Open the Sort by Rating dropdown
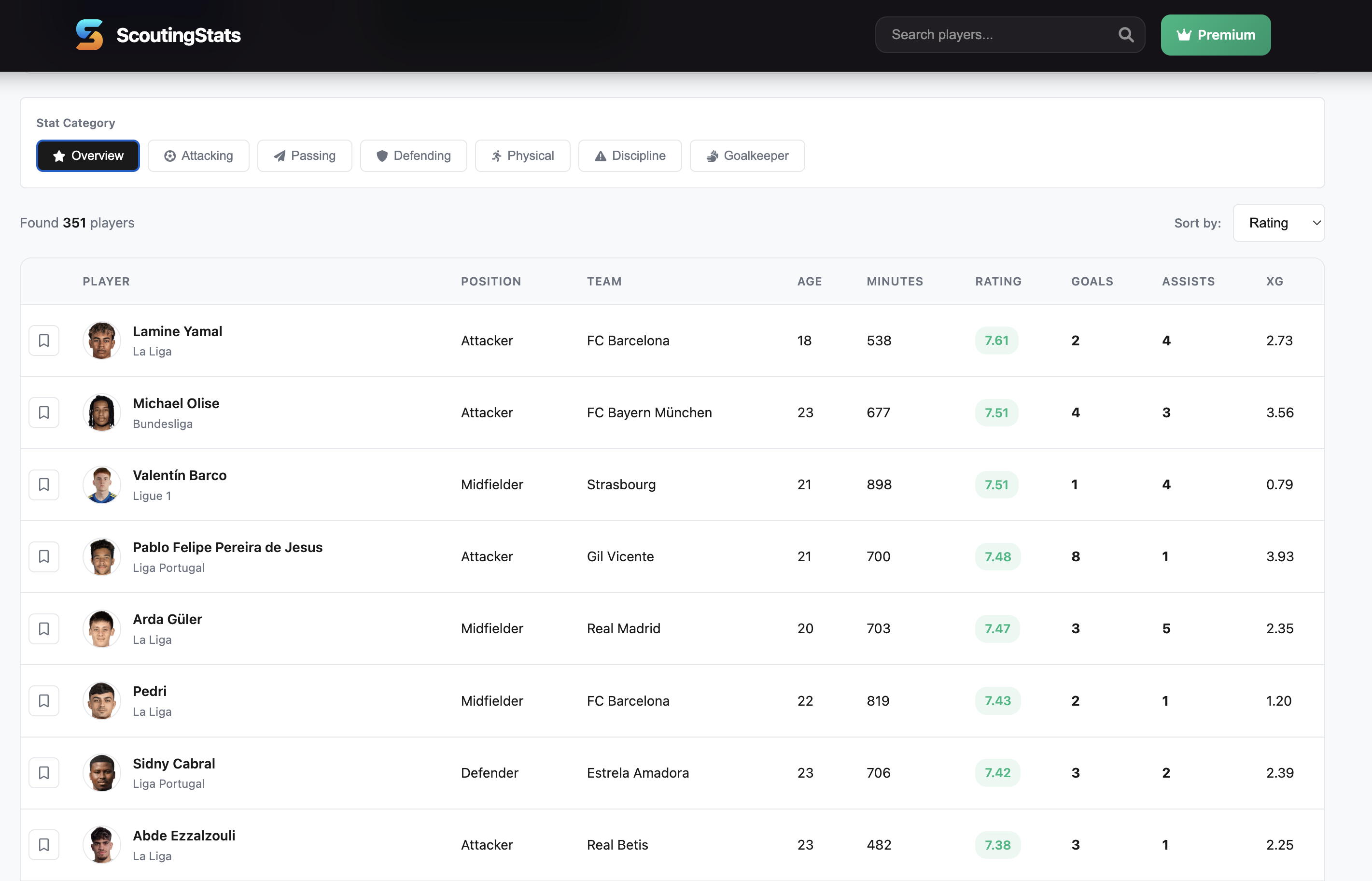 coord(1279,223)
